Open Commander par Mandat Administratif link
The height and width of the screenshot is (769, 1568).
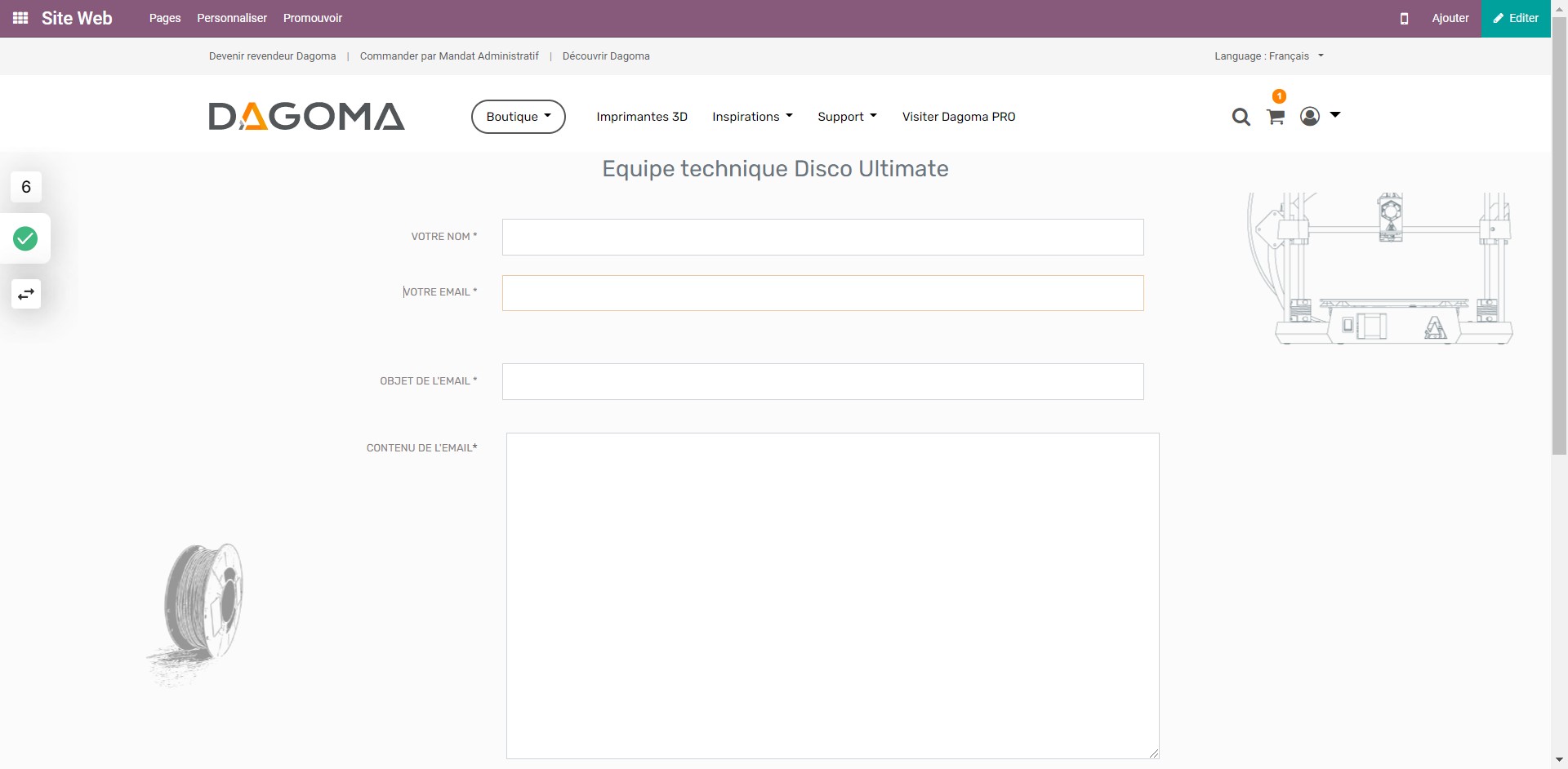pyautogui.click(x=449, y=56)
